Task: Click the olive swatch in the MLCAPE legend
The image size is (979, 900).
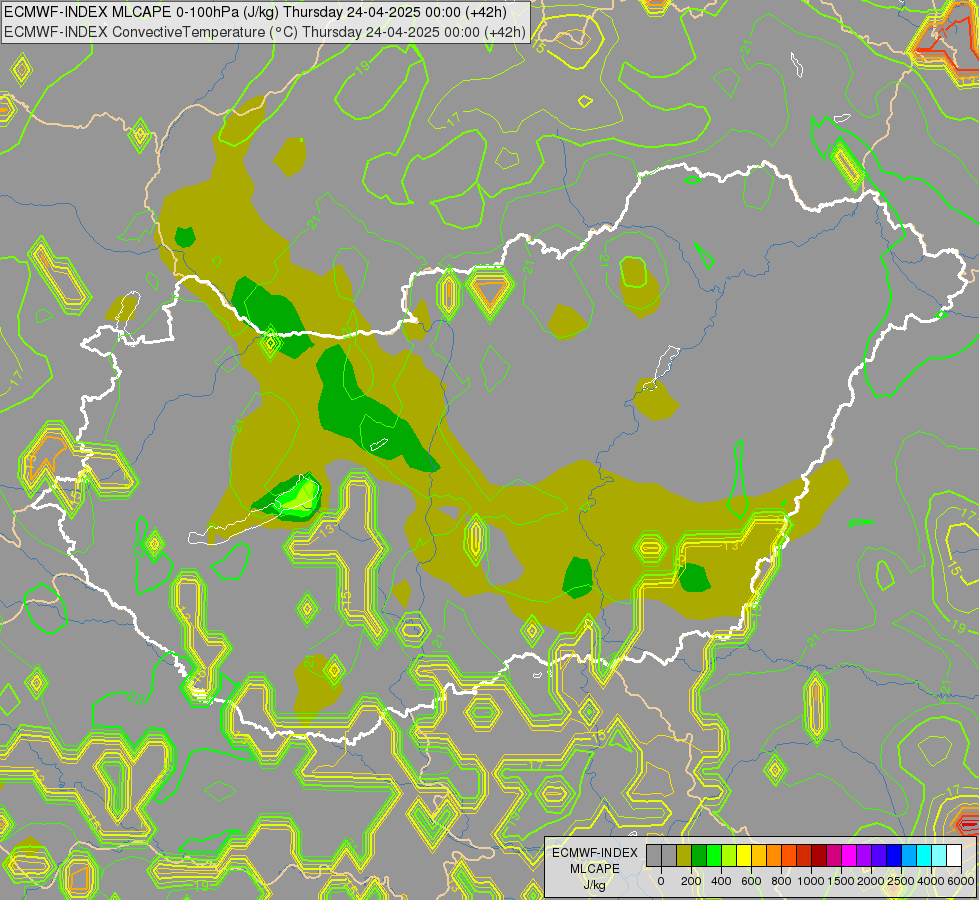Action: click(x=684, y=856)
